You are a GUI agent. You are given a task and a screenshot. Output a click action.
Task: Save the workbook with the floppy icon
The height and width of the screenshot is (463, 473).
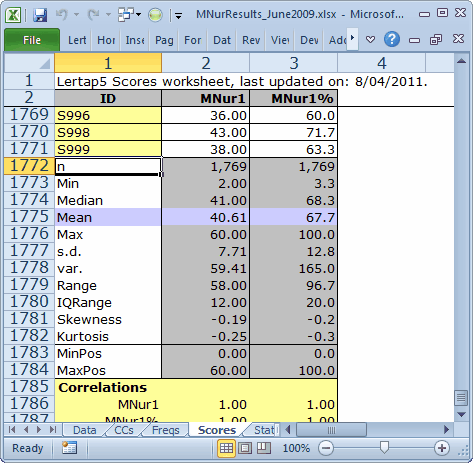[40, 15]
